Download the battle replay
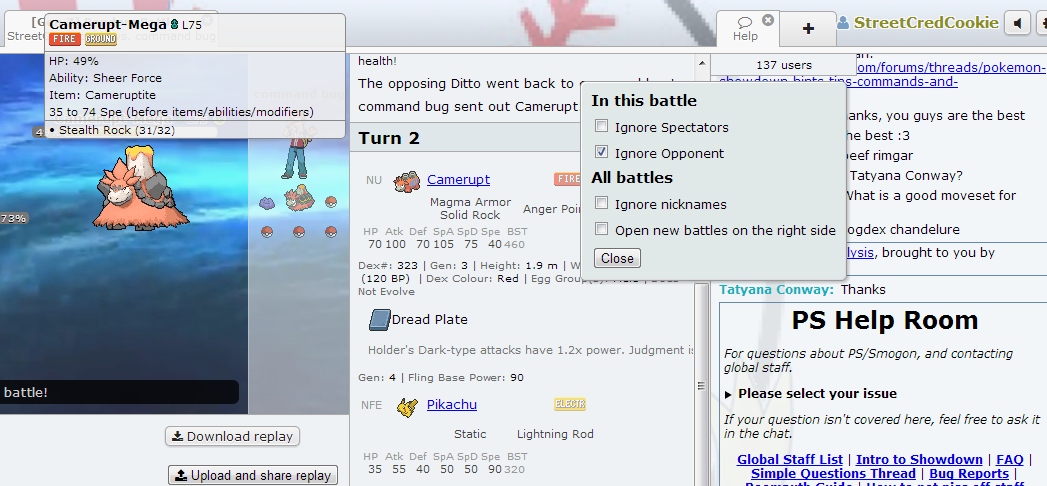 (232, 437)
